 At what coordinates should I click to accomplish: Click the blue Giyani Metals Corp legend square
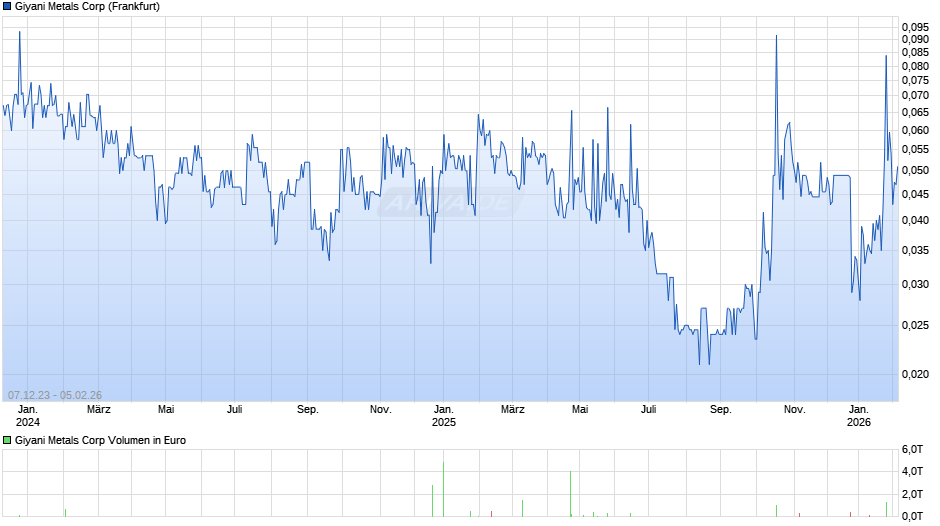[x=7, y=7]
